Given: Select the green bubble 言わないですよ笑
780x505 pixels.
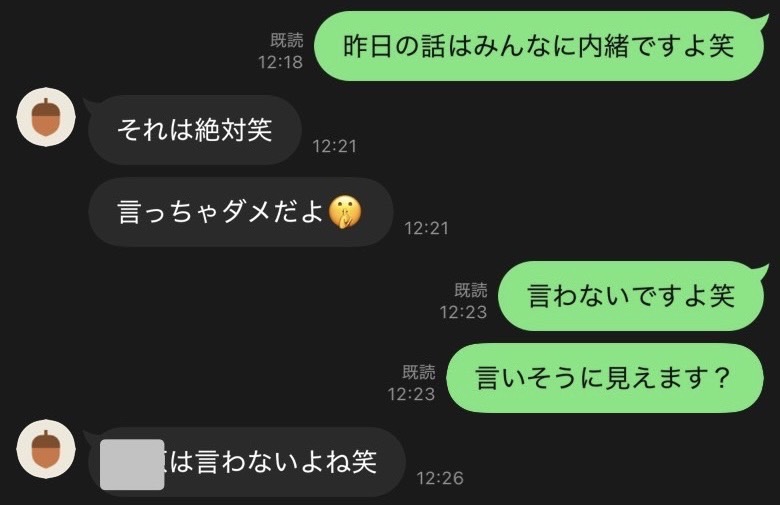Looking at the screenshot, I should [631, 296].
